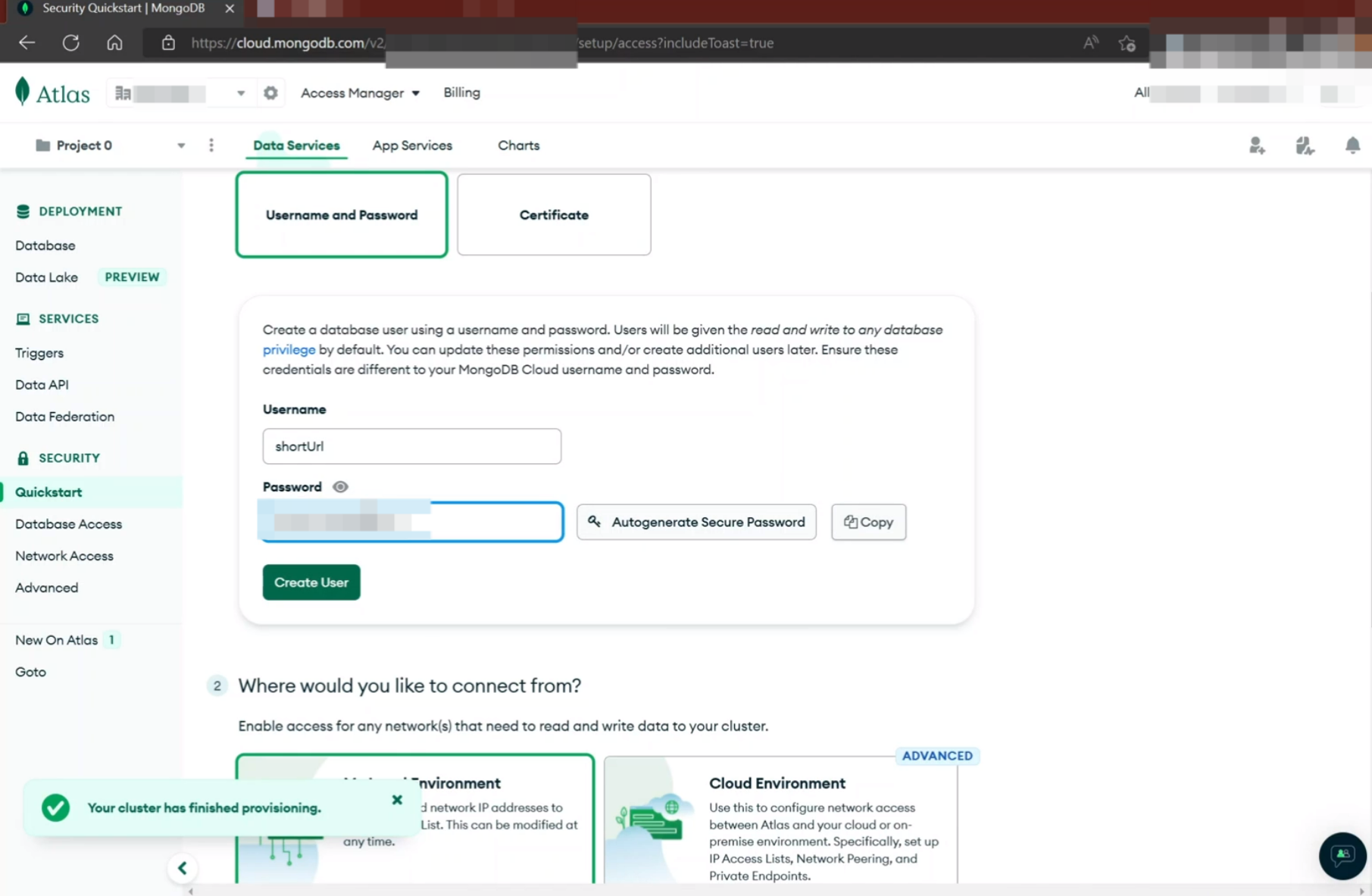Open the read aloud icon
The image size is (1372, 896).
[1091, 42]
